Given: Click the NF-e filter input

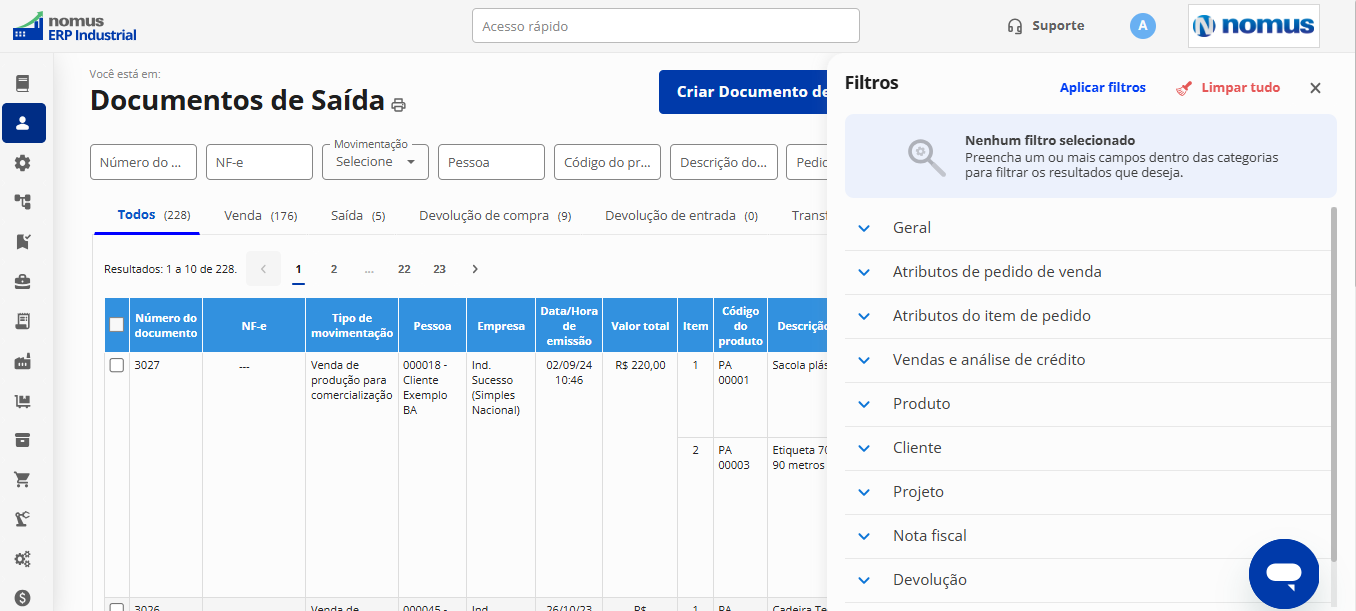Looking at the screenshot, I should pos(259,162).
